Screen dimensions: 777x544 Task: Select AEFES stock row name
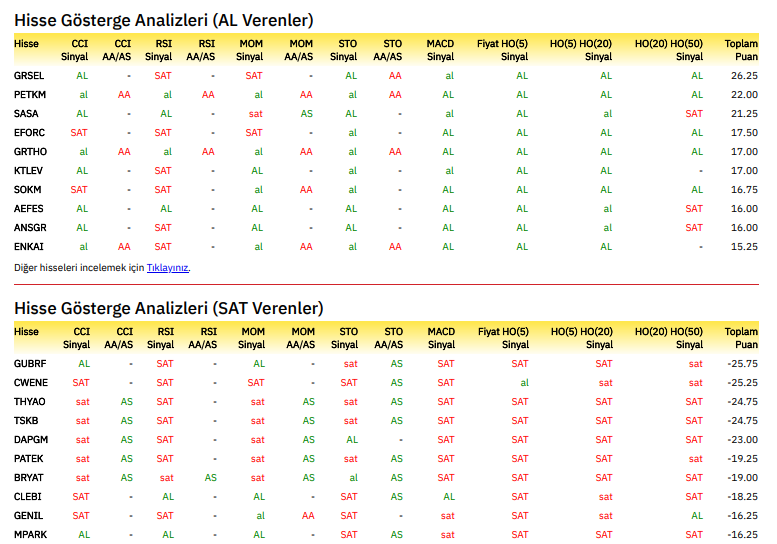click(29, 209)
